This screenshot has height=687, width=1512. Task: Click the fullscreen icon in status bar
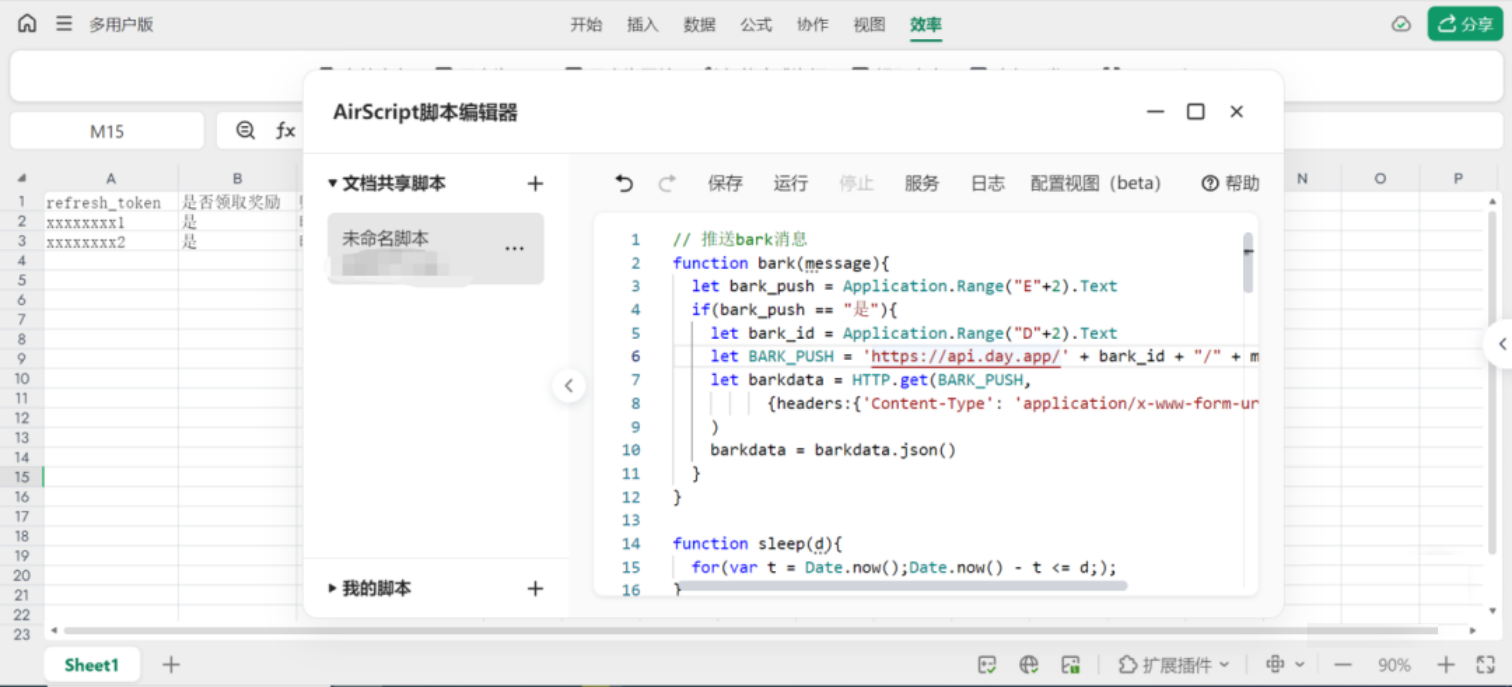[x=1485, y=665]
